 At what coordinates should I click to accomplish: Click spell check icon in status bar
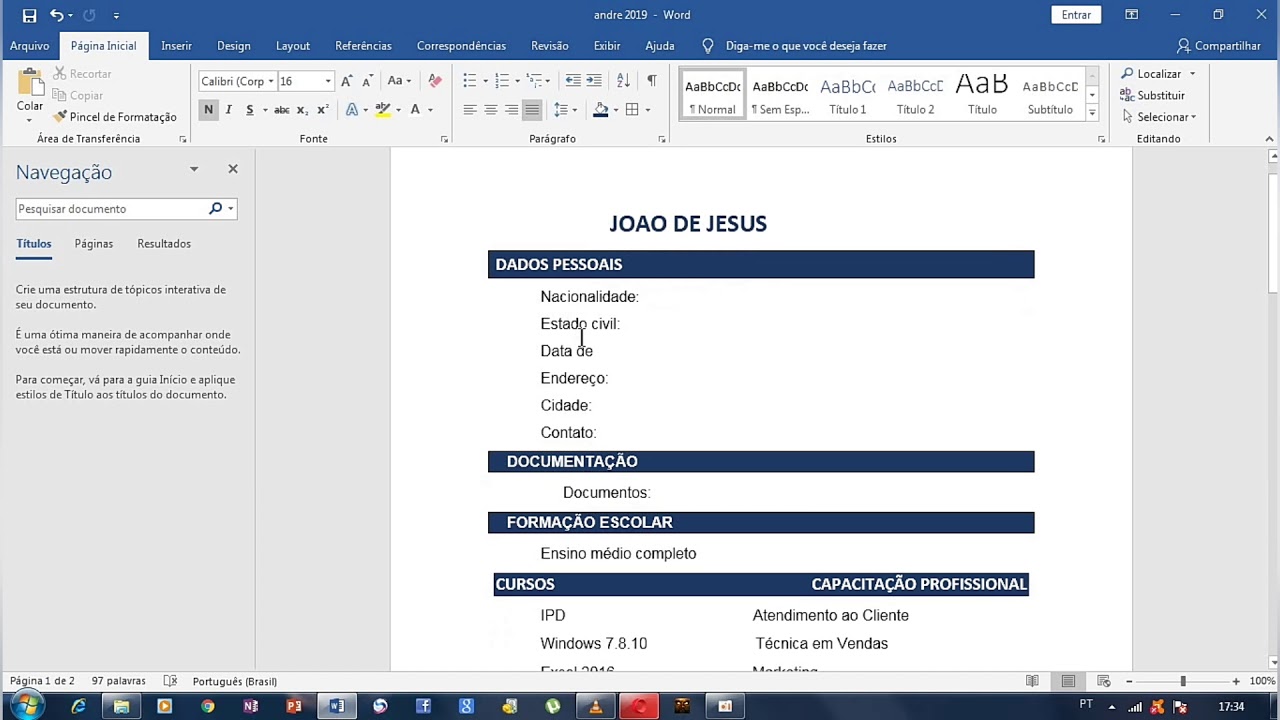(x=170, y=681)
